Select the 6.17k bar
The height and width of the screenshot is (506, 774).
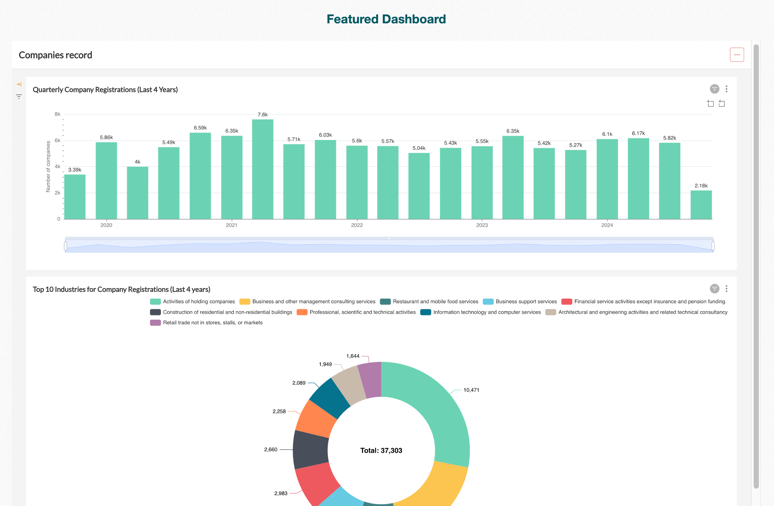pos(638,179)
